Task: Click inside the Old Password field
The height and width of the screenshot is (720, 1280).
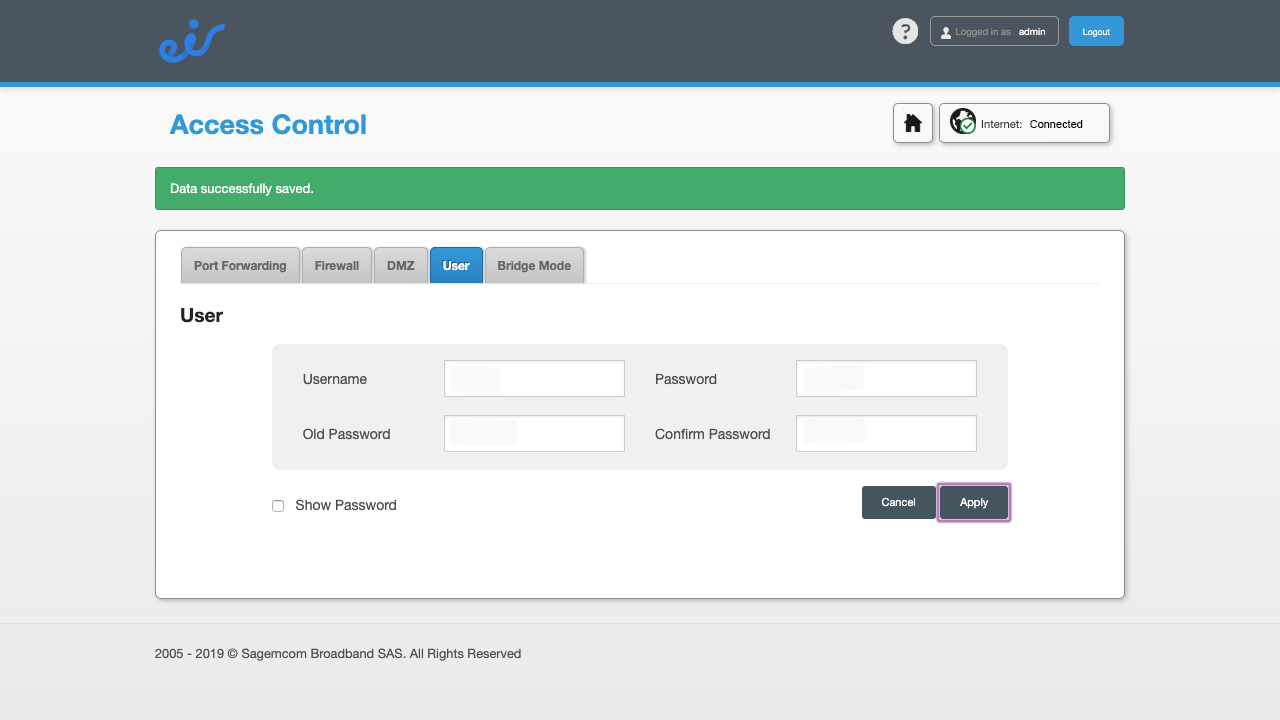Action: coord(534,433)
